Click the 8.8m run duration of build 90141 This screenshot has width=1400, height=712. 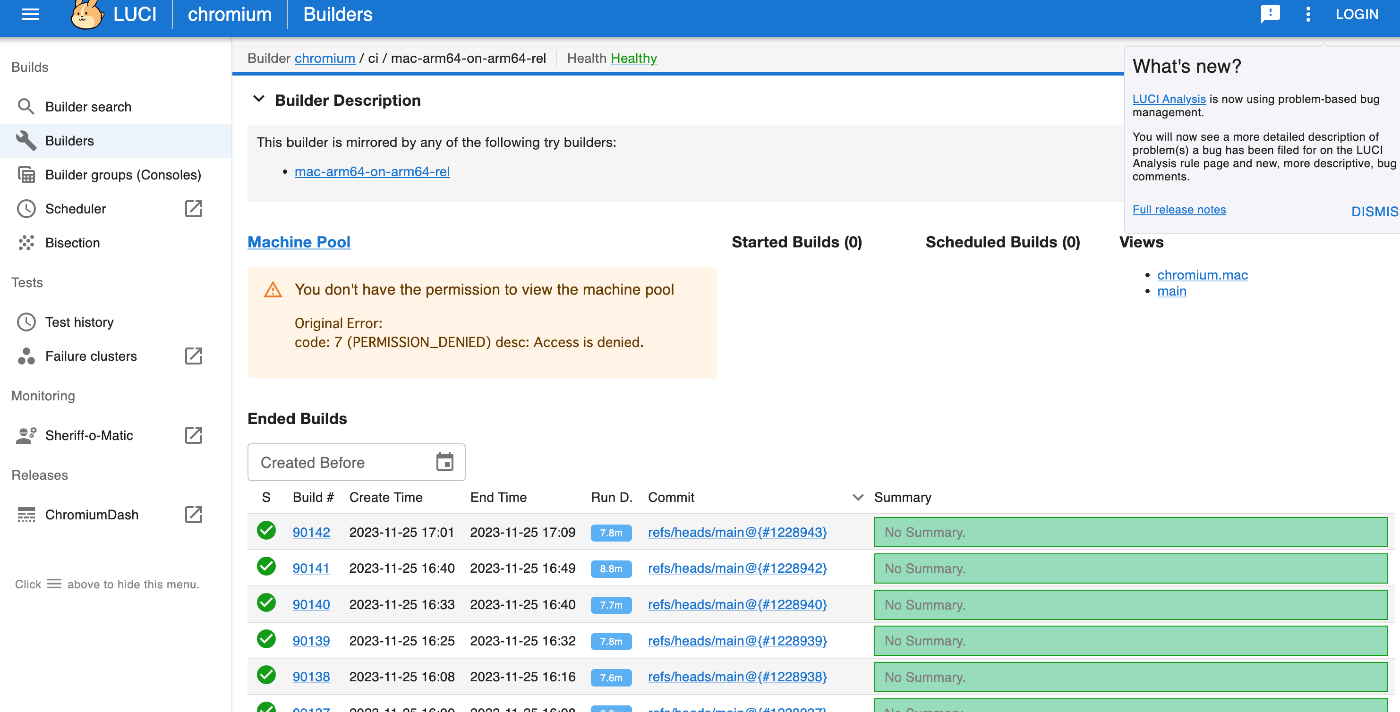[x=611, y=569]
